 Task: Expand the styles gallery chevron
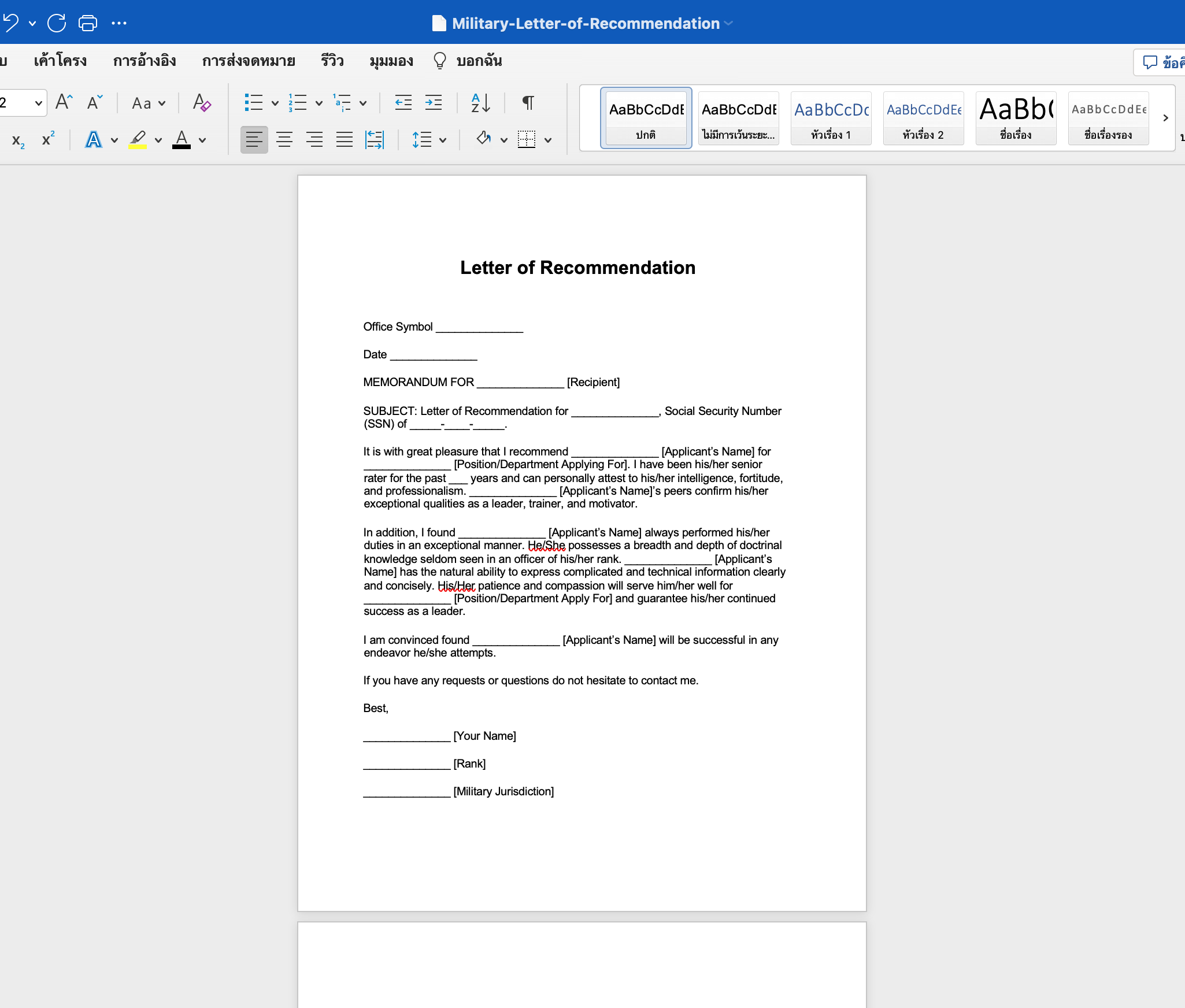click(x=1165, y=118)
